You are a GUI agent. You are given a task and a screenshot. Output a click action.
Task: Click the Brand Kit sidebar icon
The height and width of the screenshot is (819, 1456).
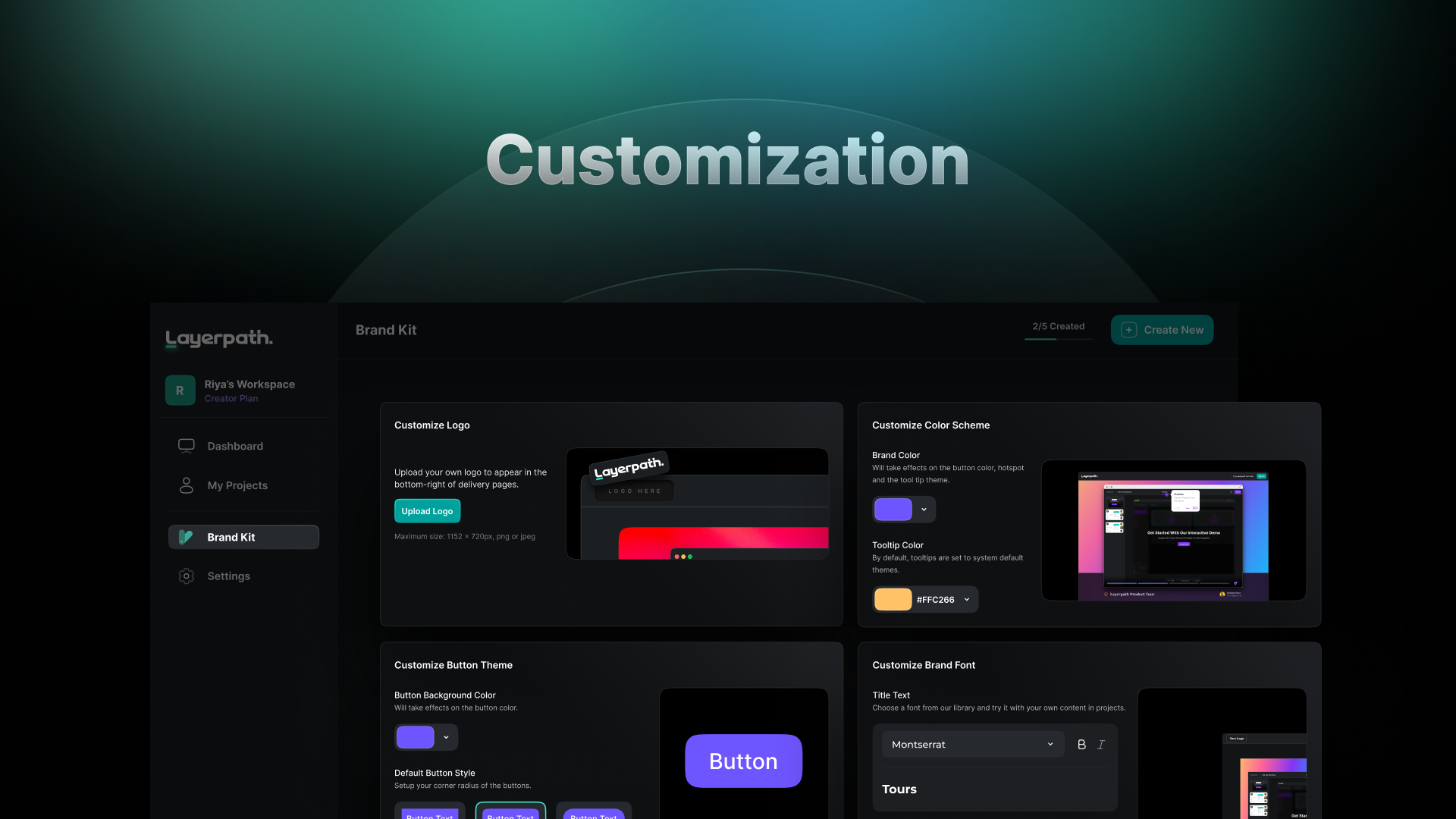point(184,537)
